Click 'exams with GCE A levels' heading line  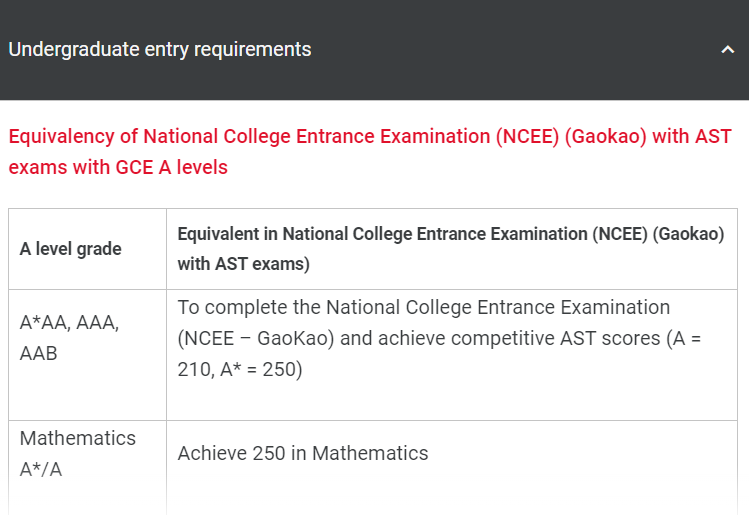pyautogui.click(x=118, y=167)
